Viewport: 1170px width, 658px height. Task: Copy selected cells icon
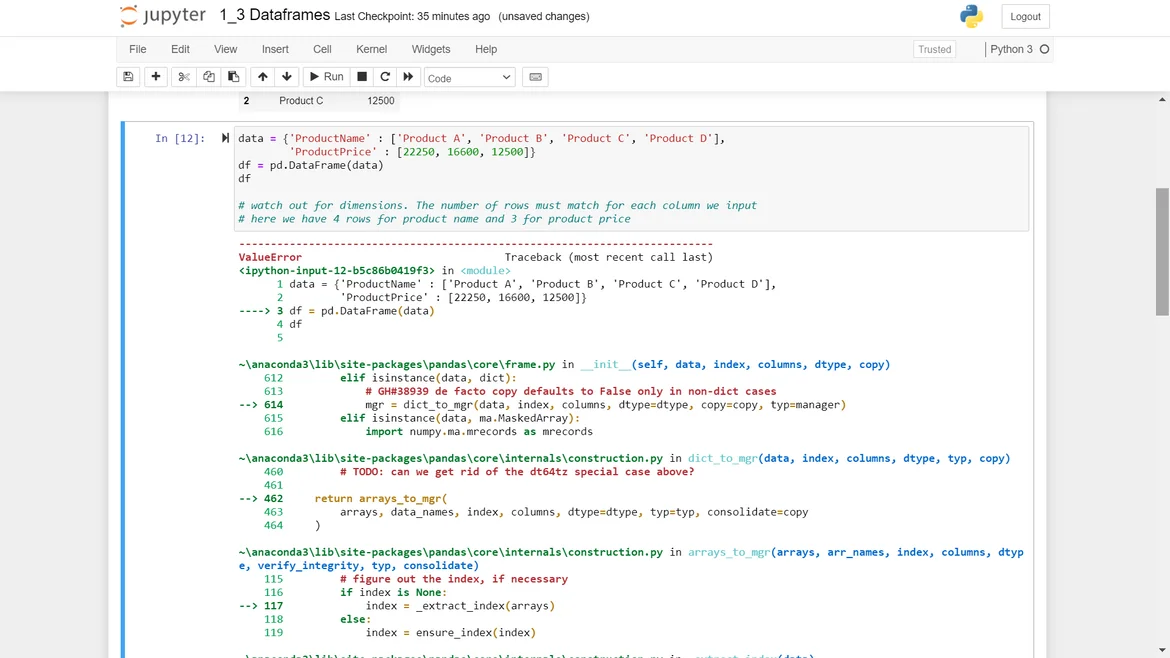point(209,77)
